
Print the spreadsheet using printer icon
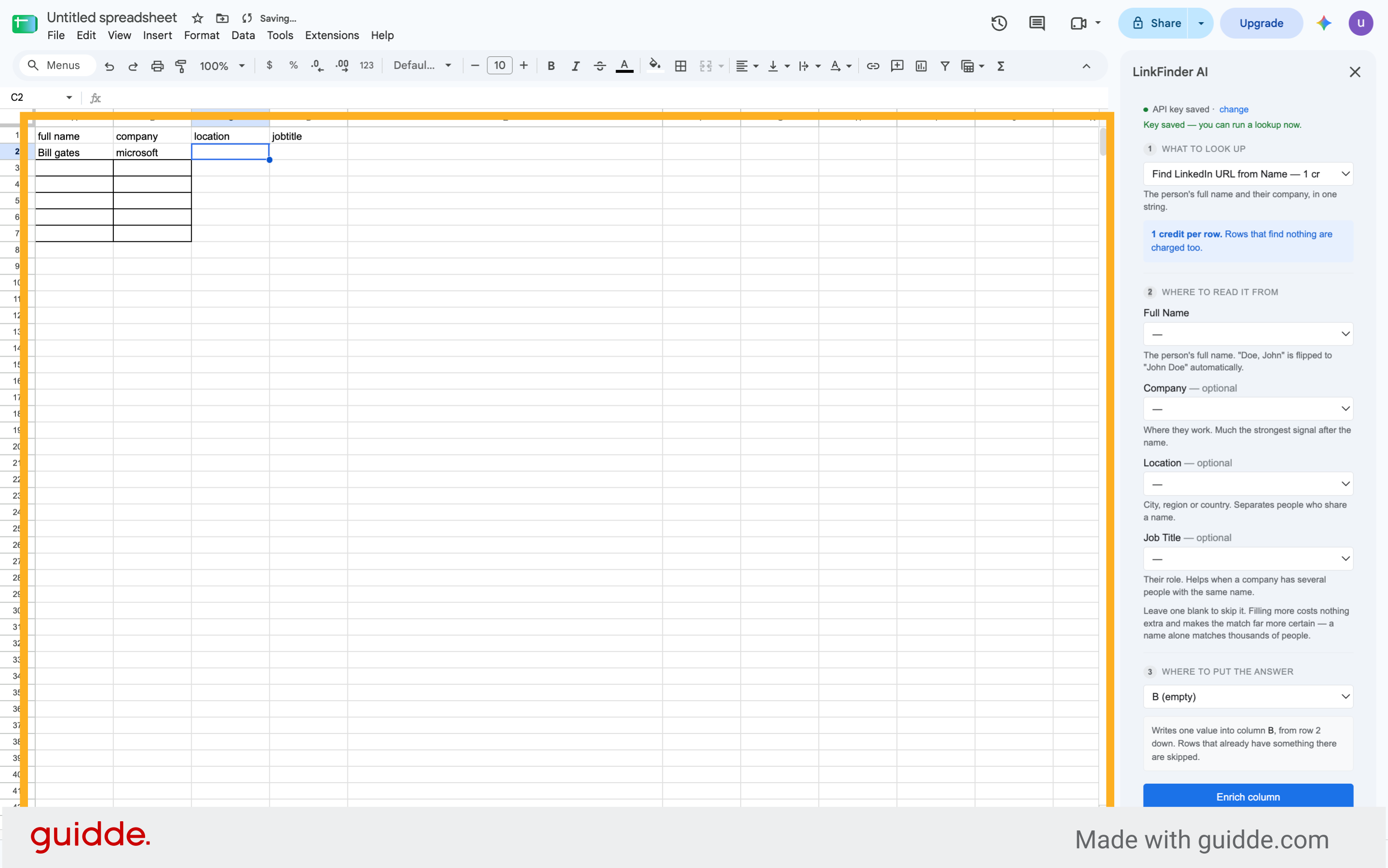tap(157, 66)
